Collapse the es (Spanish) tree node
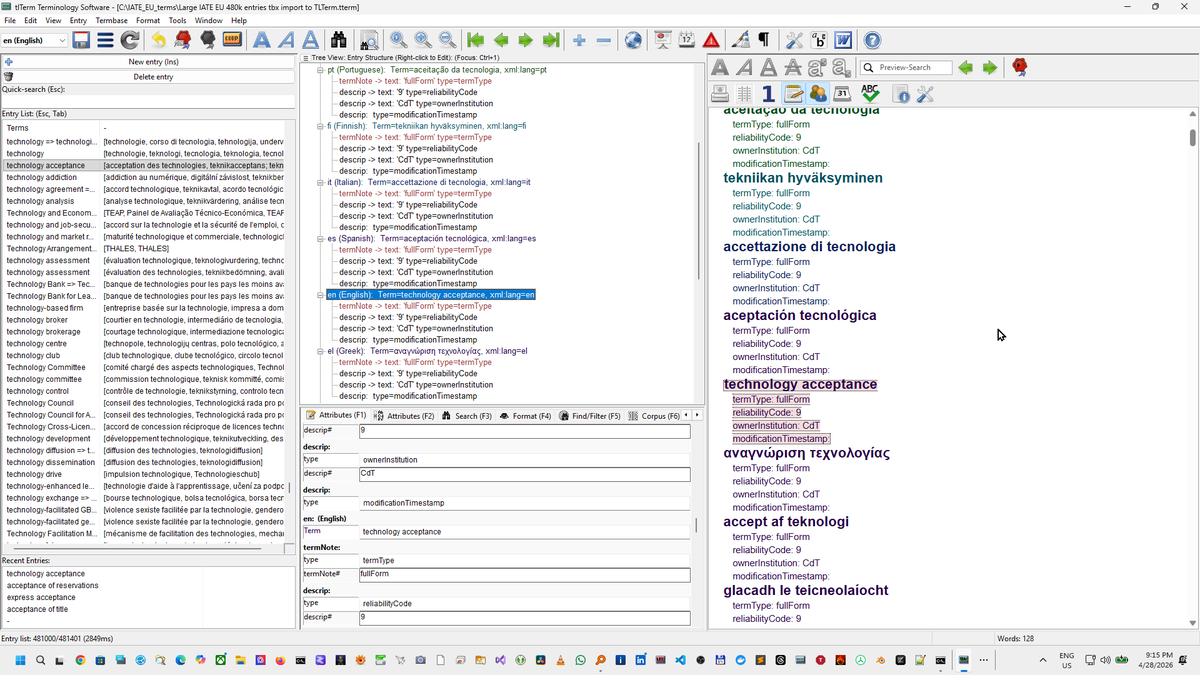 (320, 238)
